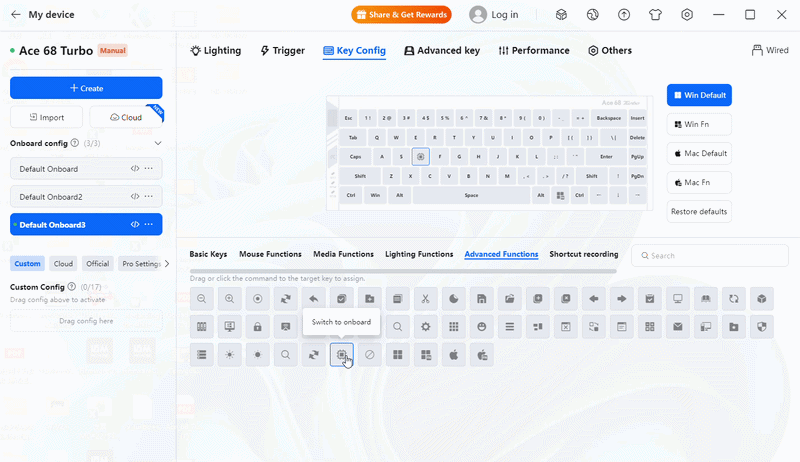Screen dimensions: 800x462
Task: Click the Create button
Action: point(86,88)
